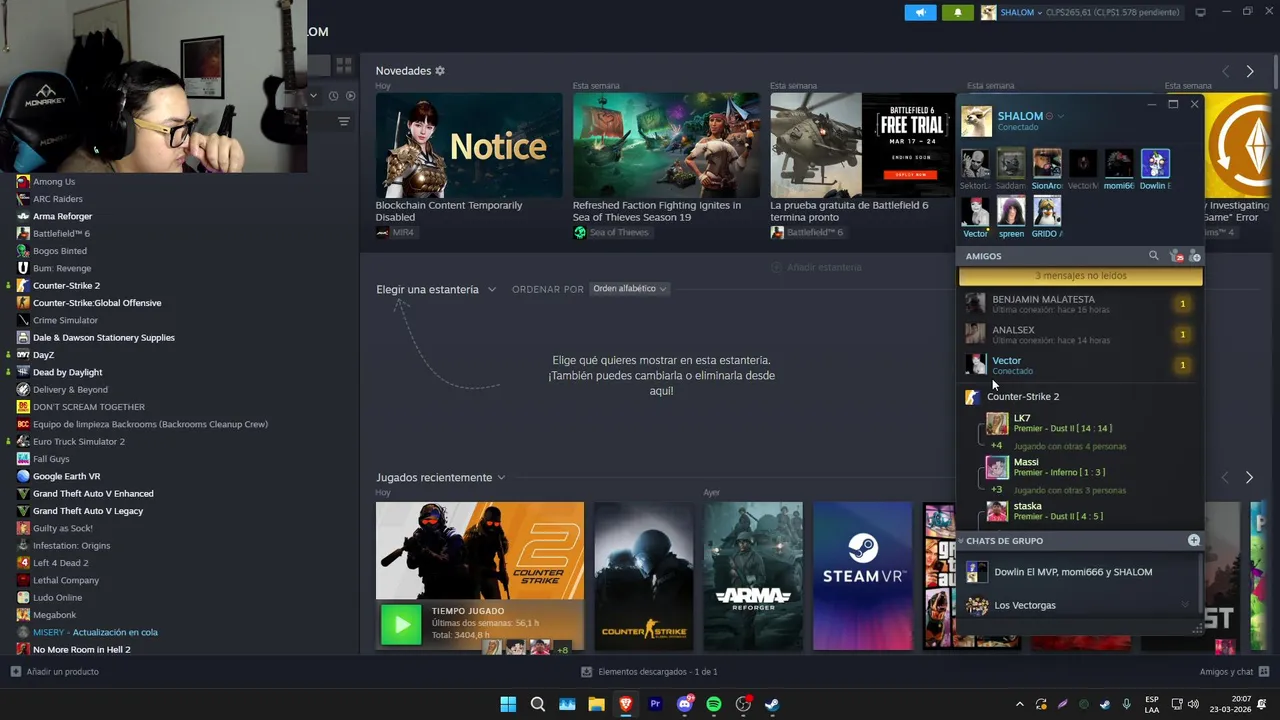
Task: Click the downloads icon in bottom bar
Action: [587, 672]
